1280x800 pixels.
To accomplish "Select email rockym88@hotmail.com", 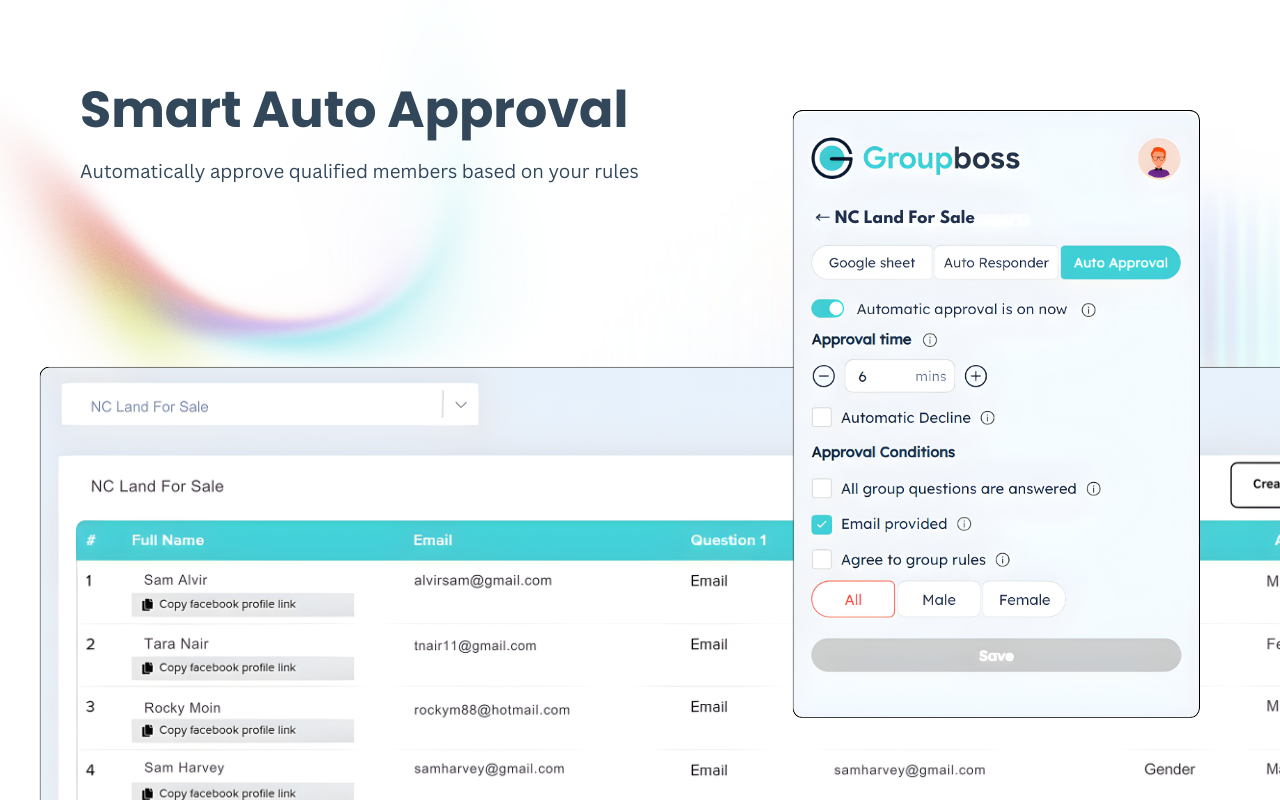I will pos(492,710).
